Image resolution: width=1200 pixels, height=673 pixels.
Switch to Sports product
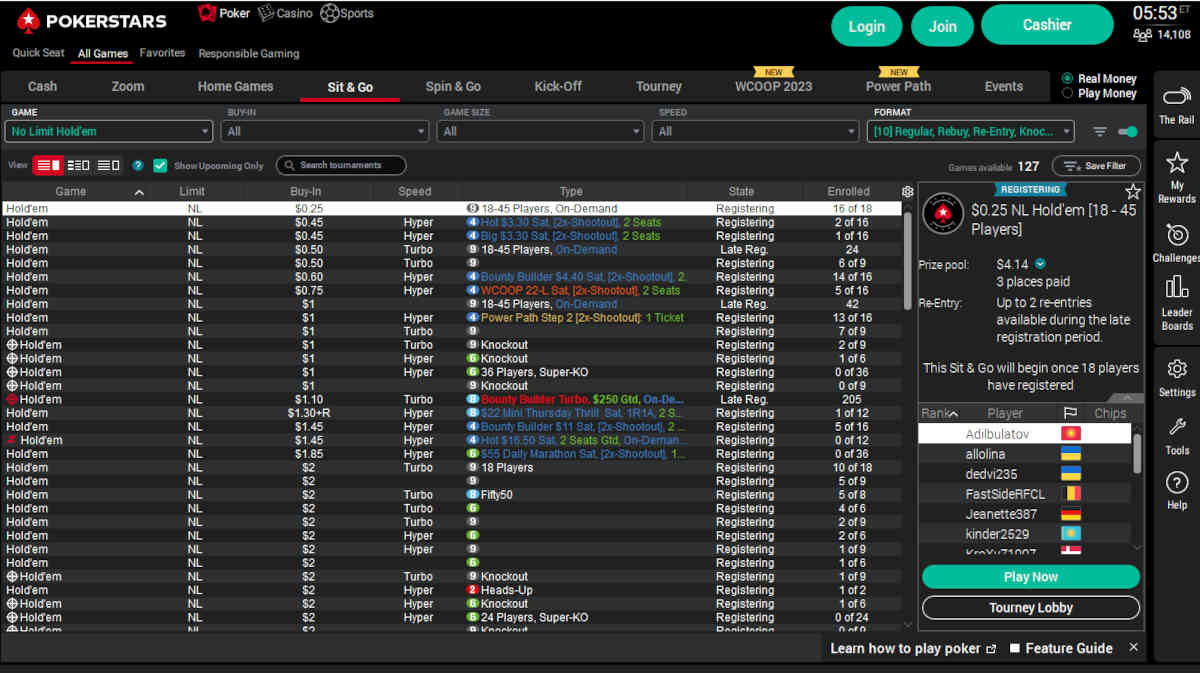[x=346, y=13]
